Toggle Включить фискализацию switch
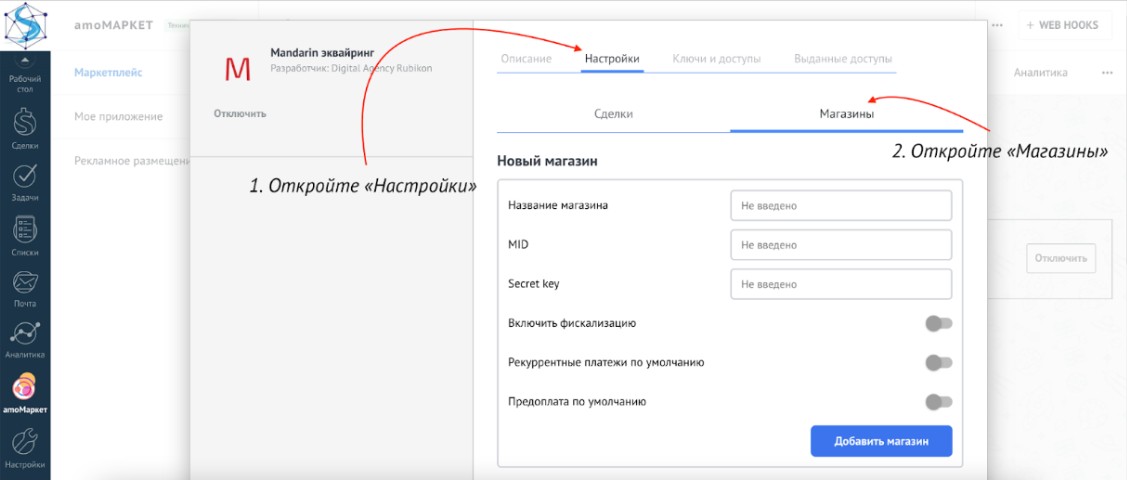The height and width of the screenshot is (480, 1127). [x=939, y=323]
